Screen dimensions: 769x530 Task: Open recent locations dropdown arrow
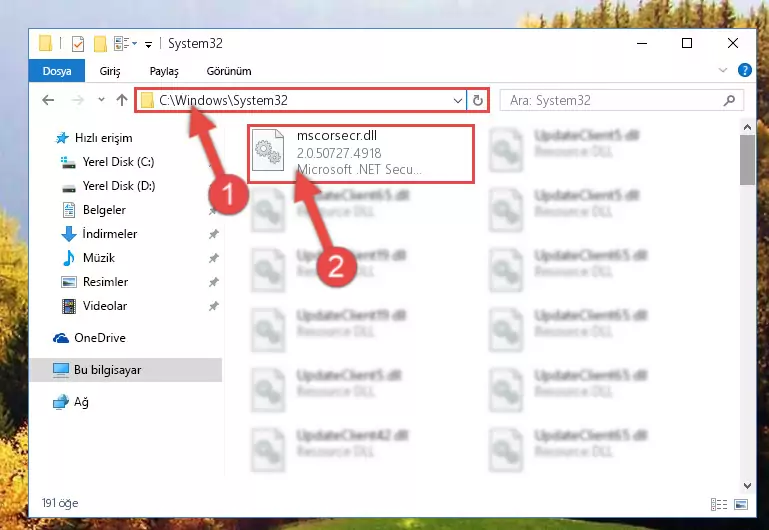pos(102,100)
